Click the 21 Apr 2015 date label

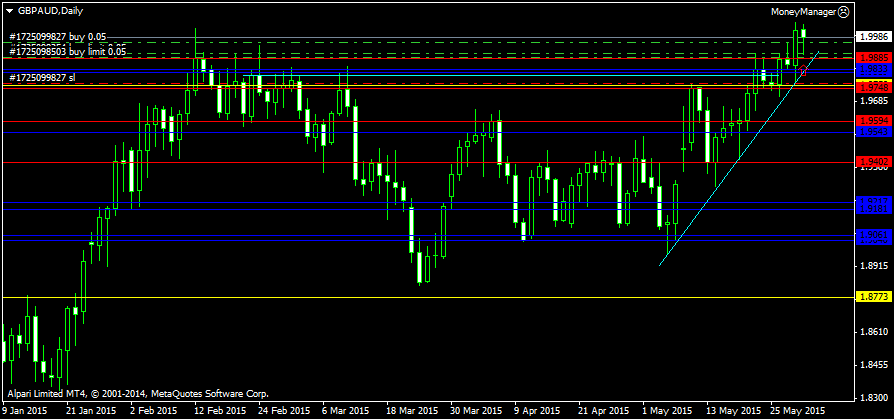[x=603, y=410]
